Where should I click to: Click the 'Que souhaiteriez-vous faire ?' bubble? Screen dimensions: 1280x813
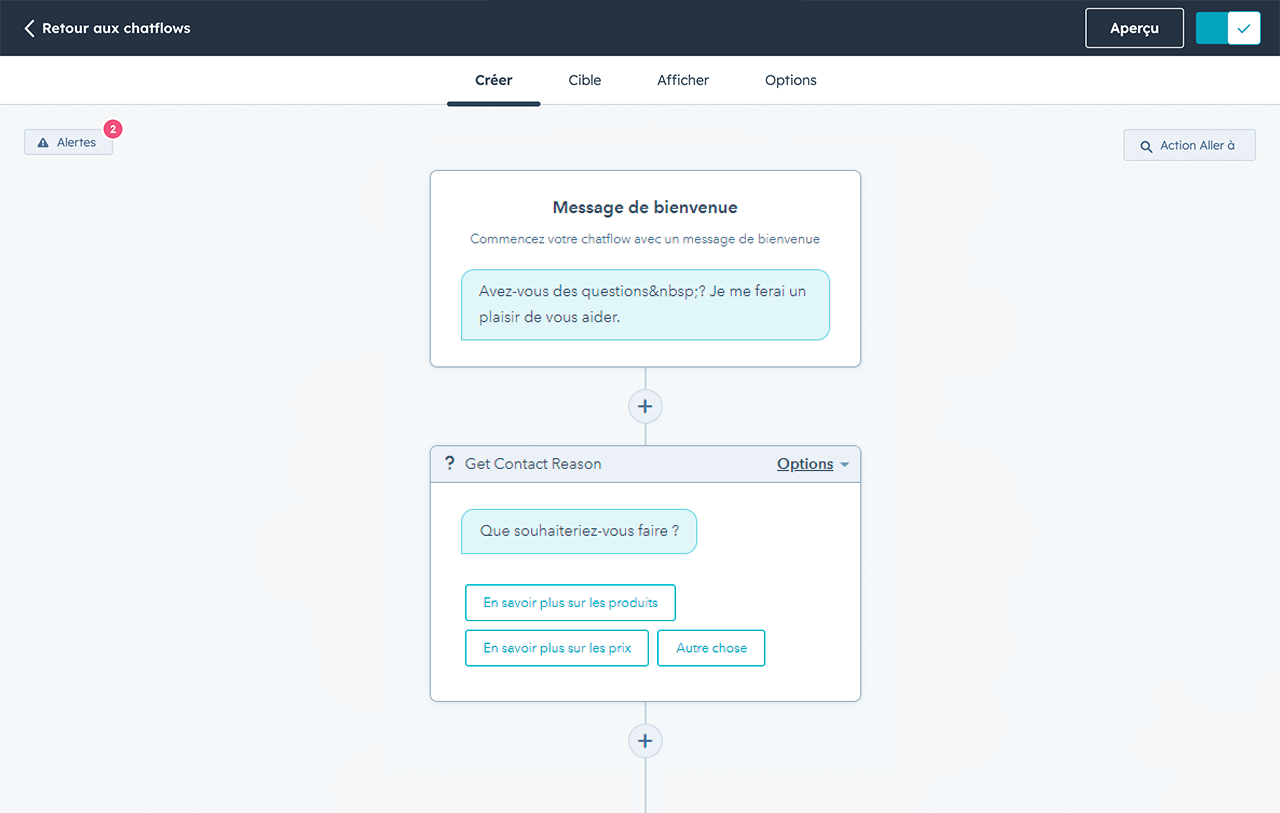tap(578, 531)
